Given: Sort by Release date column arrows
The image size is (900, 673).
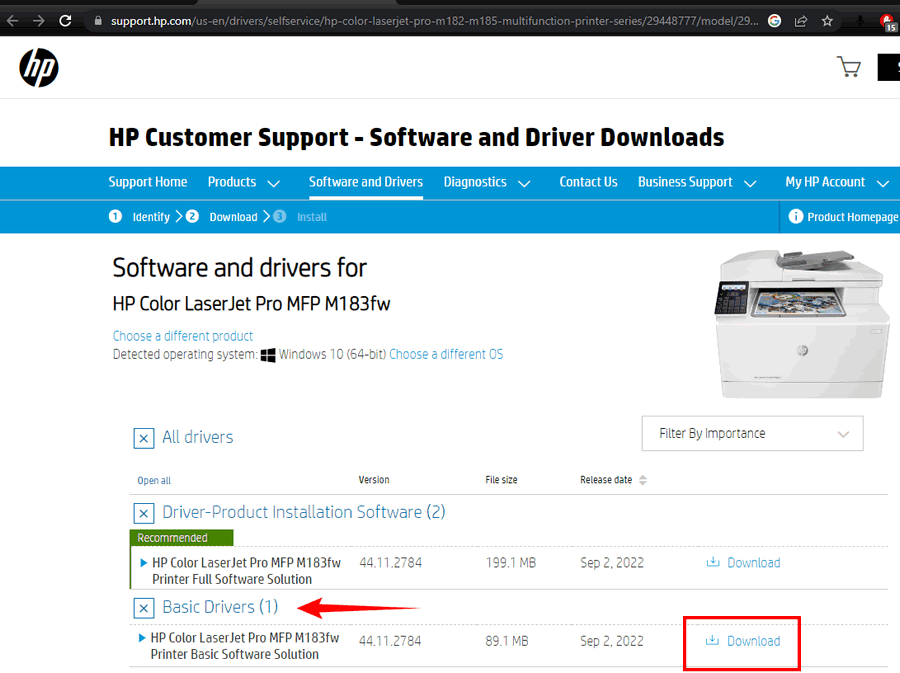Looking at the screenshot, I should point(643,480).
